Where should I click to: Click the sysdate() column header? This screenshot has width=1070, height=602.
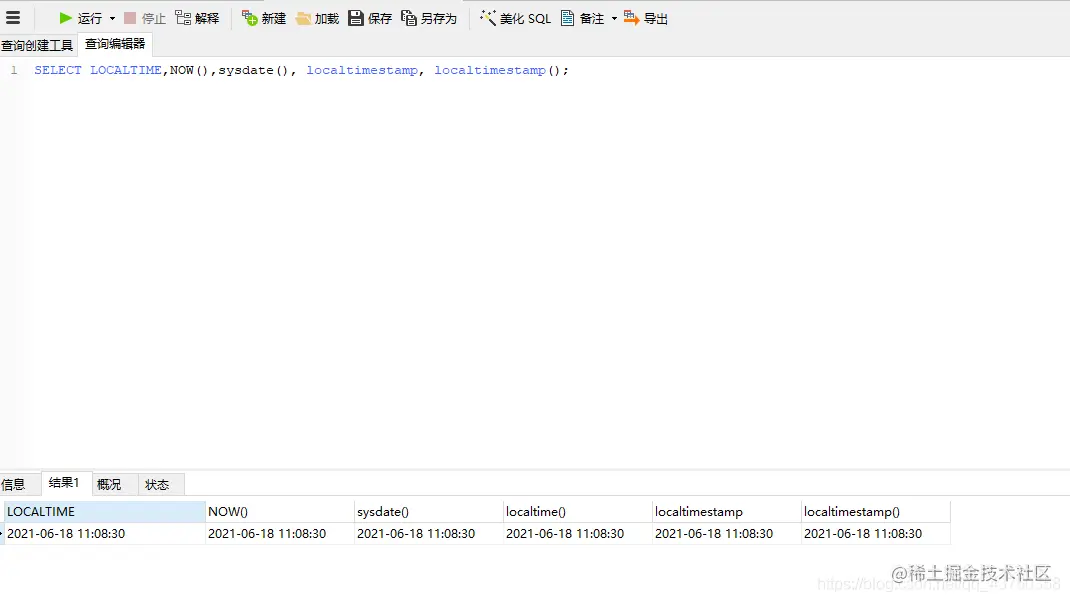pyautogui.click(x=429, y=511)
